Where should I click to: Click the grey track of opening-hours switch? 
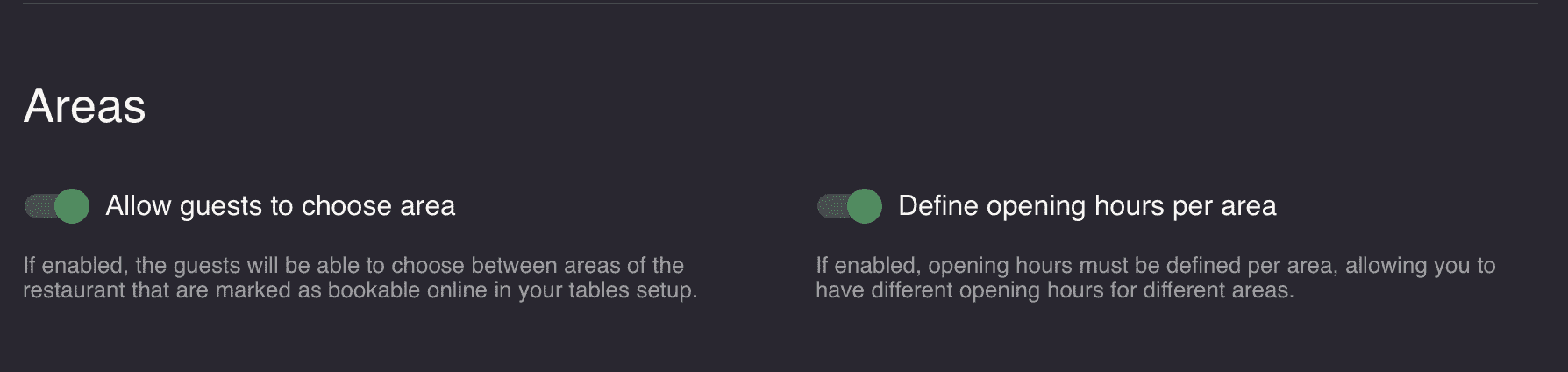(830, 206)
